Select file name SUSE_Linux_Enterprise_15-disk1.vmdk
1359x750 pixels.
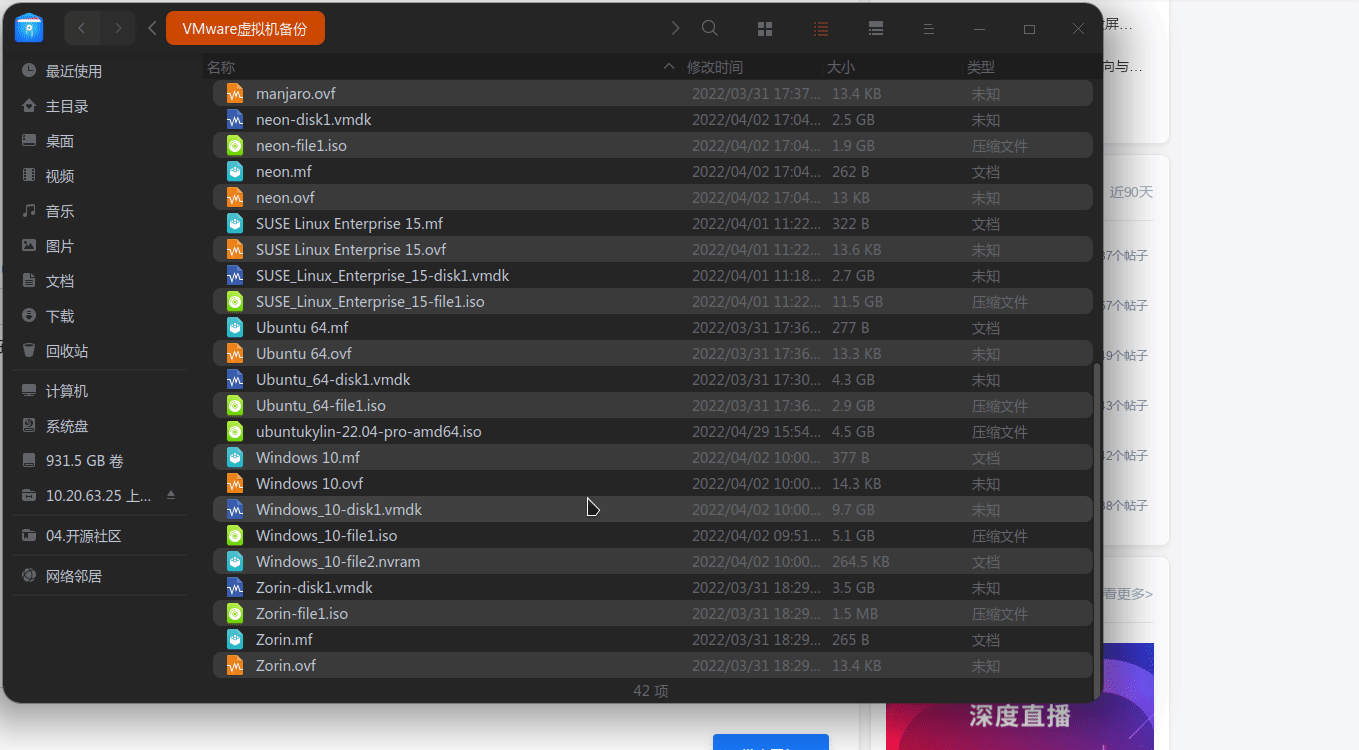[383, 275]
